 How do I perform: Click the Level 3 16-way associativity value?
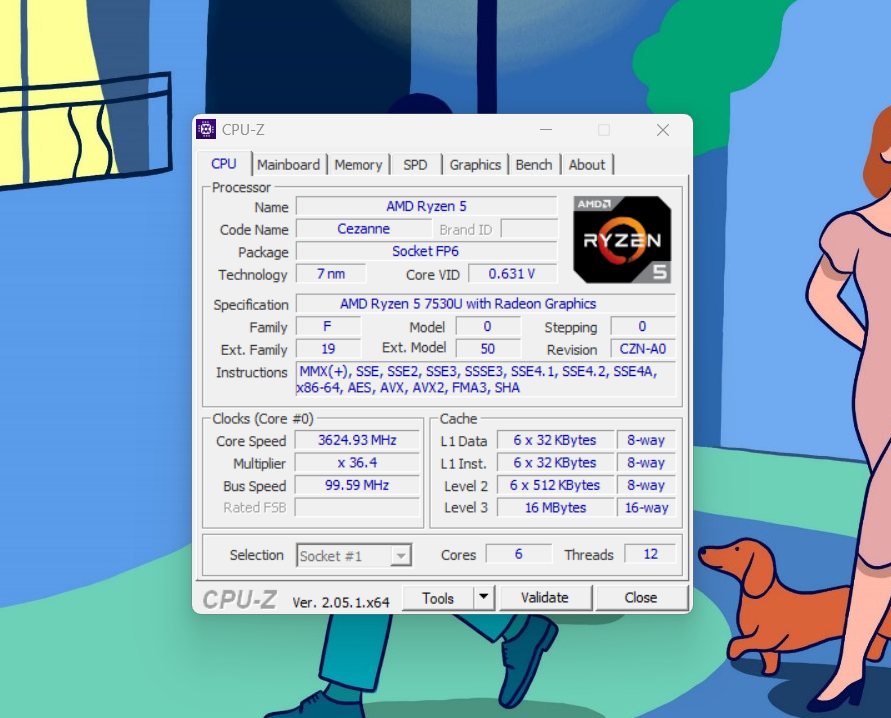point(646,507)
